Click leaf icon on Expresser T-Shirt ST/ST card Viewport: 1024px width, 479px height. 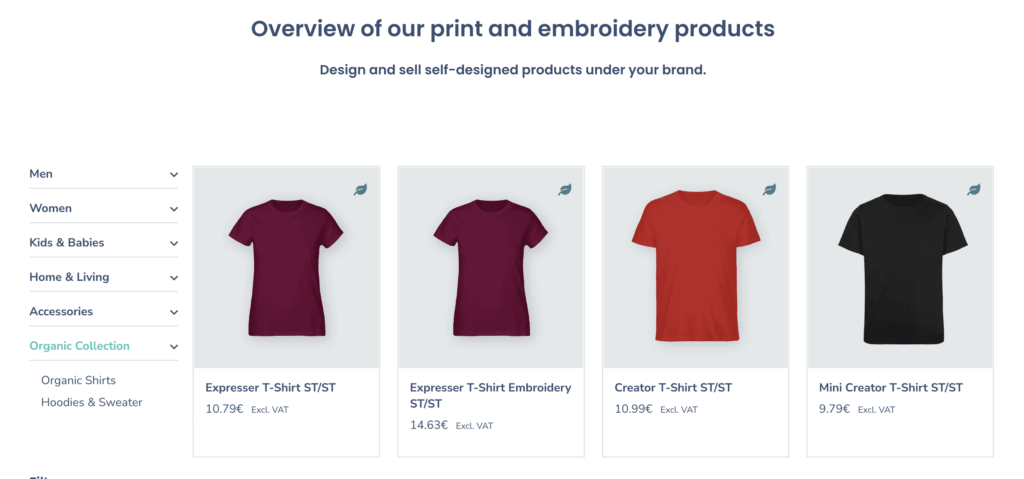click(x=360, y=190)
